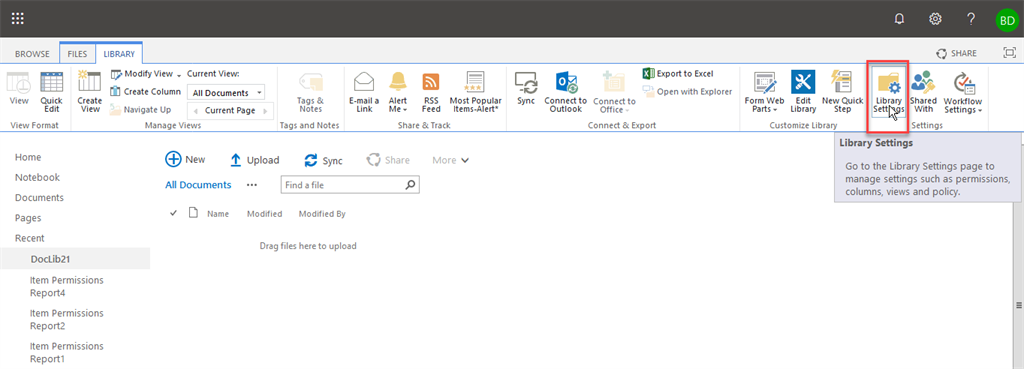Image resolution: width=1024 pixels, height=369 pixels.
Task: Switch to the BROWSE tab
Action: (x=32, y=54)
